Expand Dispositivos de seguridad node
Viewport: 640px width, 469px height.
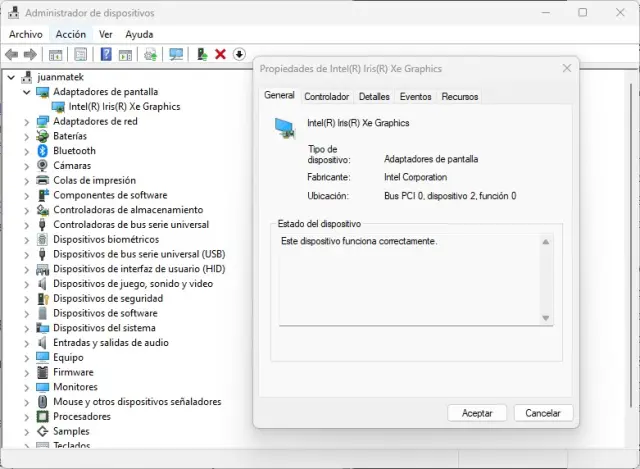27,298
